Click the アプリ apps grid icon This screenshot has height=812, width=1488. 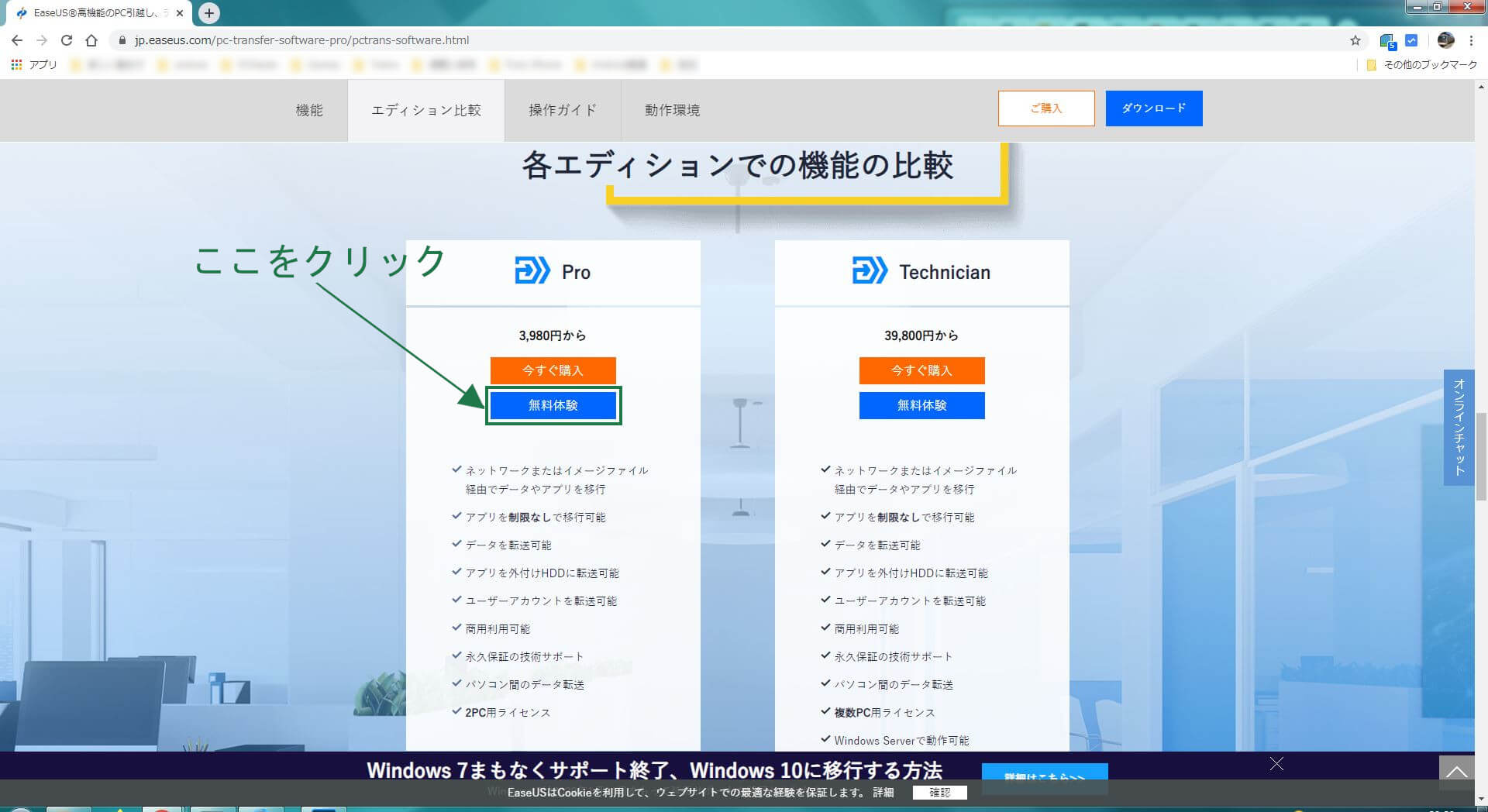[x=16, y=64]
